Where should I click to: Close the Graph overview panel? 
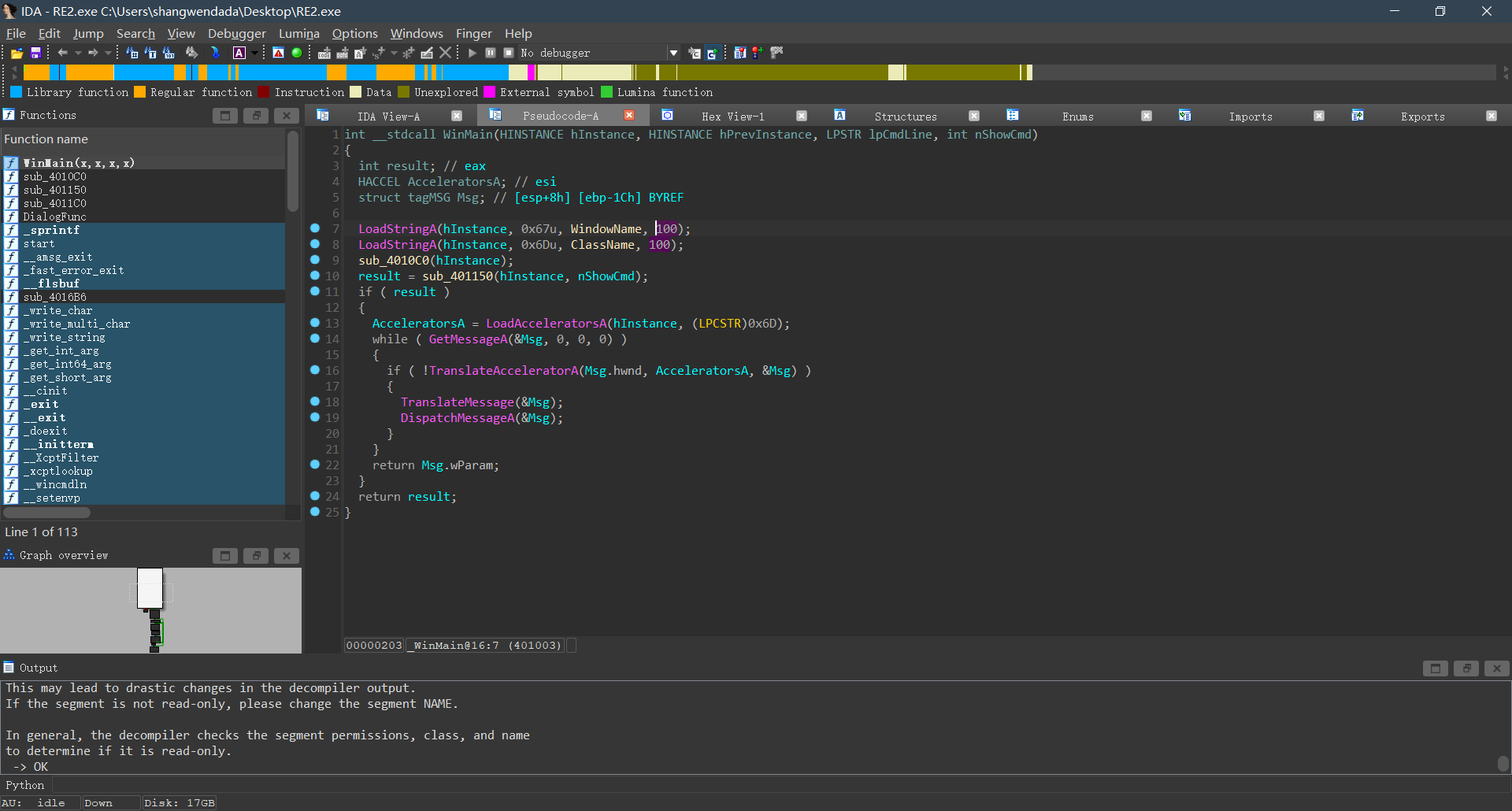pyautogui.click(x=287, y=556)
